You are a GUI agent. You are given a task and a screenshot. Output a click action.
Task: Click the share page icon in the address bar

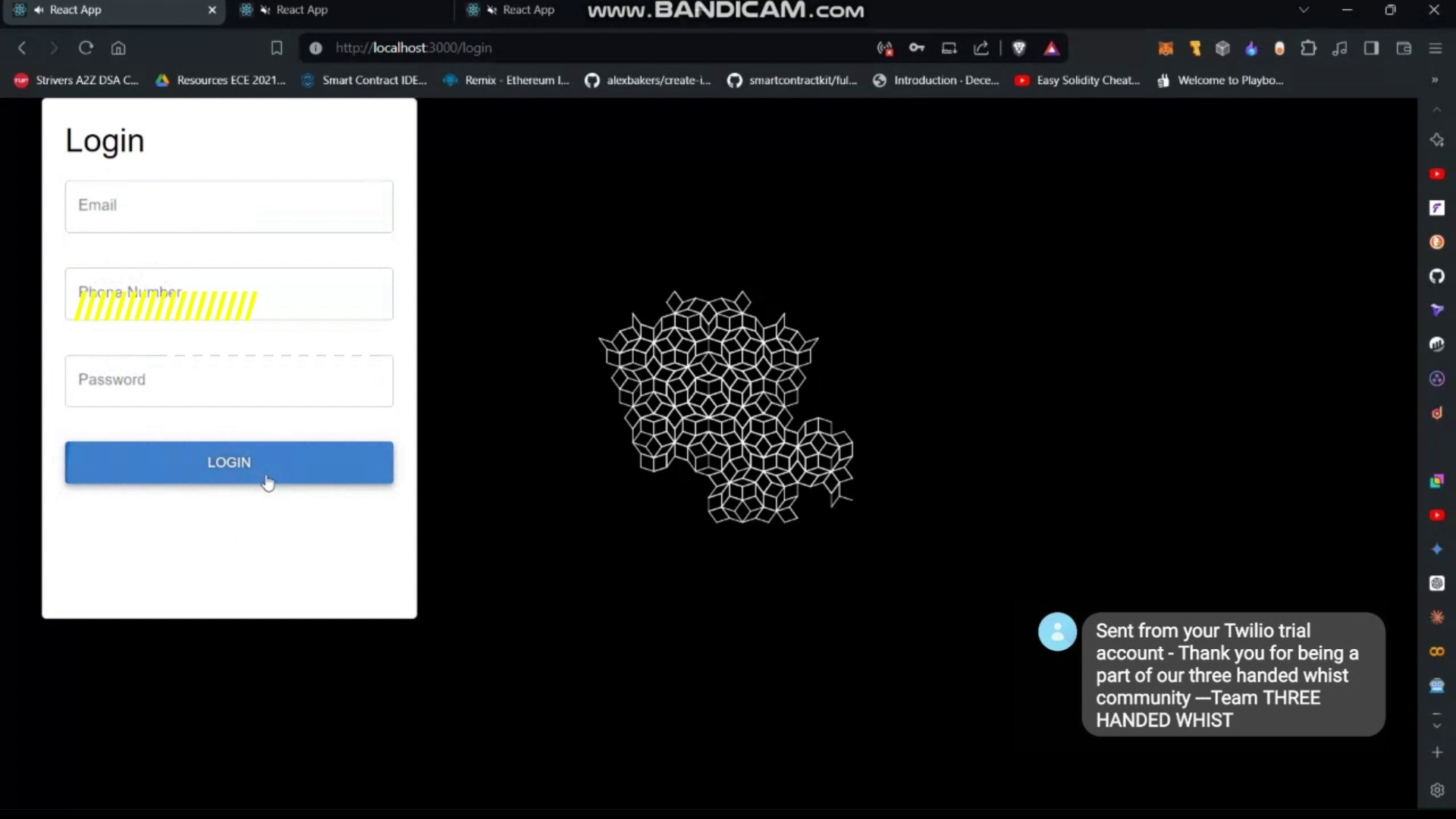(x=981, y=48)
